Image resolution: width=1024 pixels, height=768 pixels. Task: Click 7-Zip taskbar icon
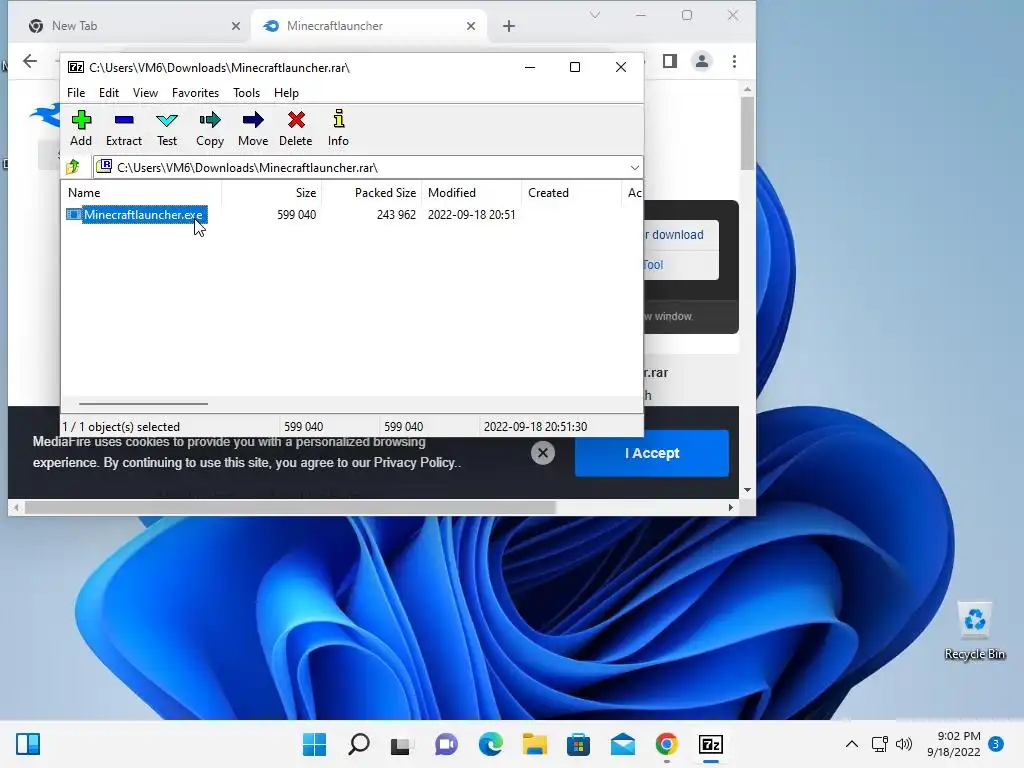click(x=711, y=744)
